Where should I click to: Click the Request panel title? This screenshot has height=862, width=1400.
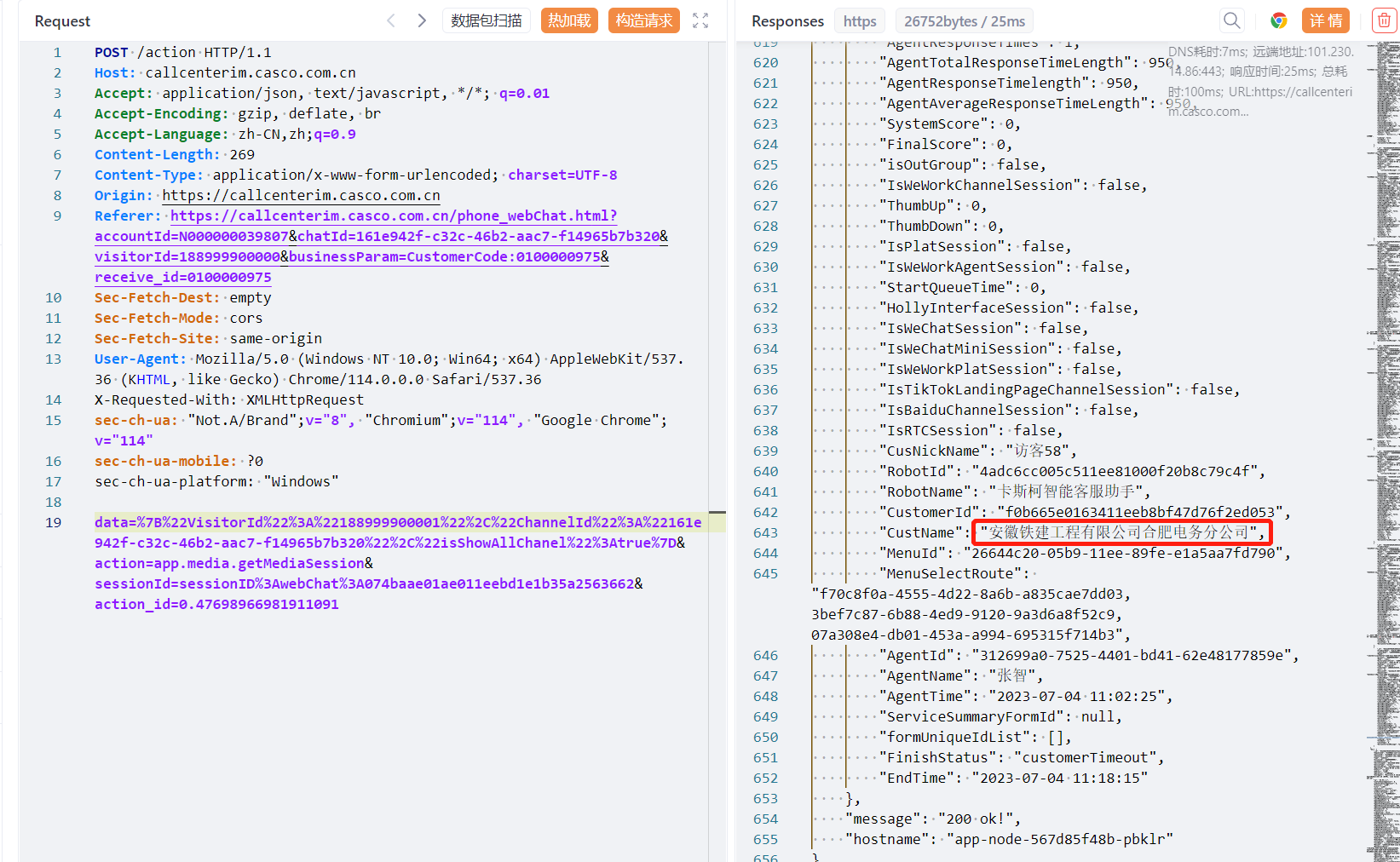62,21
